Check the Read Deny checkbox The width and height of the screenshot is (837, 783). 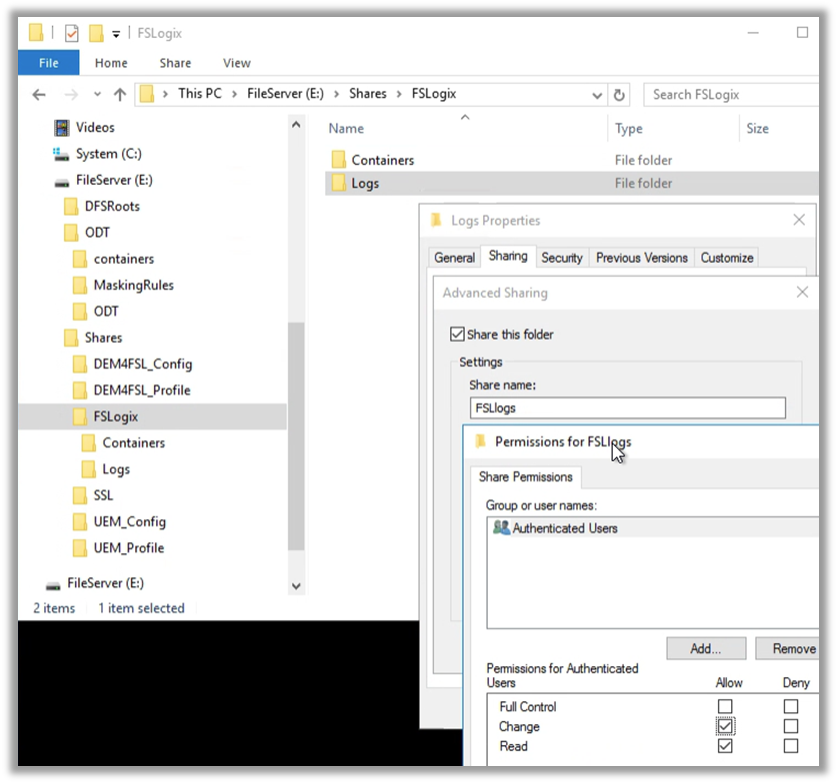791,746
